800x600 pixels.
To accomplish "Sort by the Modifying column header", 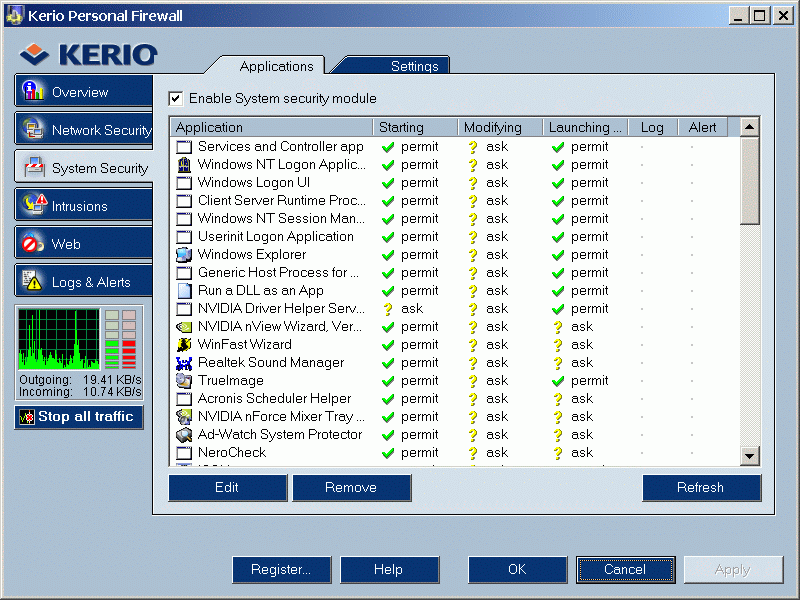I will coord(501,127).
